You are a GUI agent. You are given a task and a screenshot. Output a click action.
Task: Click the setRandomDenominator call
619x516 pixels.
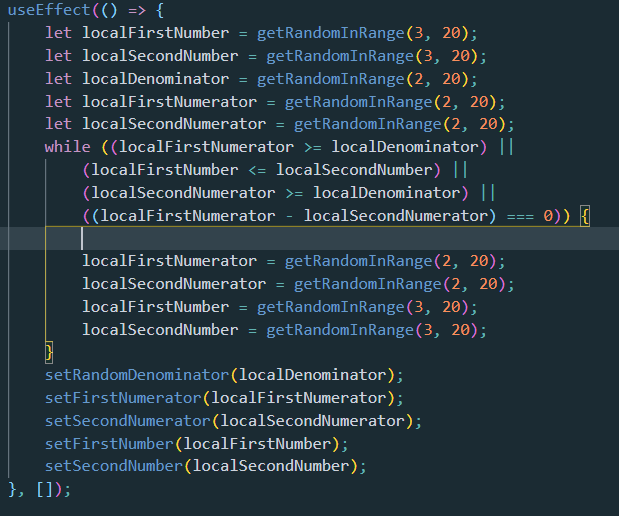137,375
